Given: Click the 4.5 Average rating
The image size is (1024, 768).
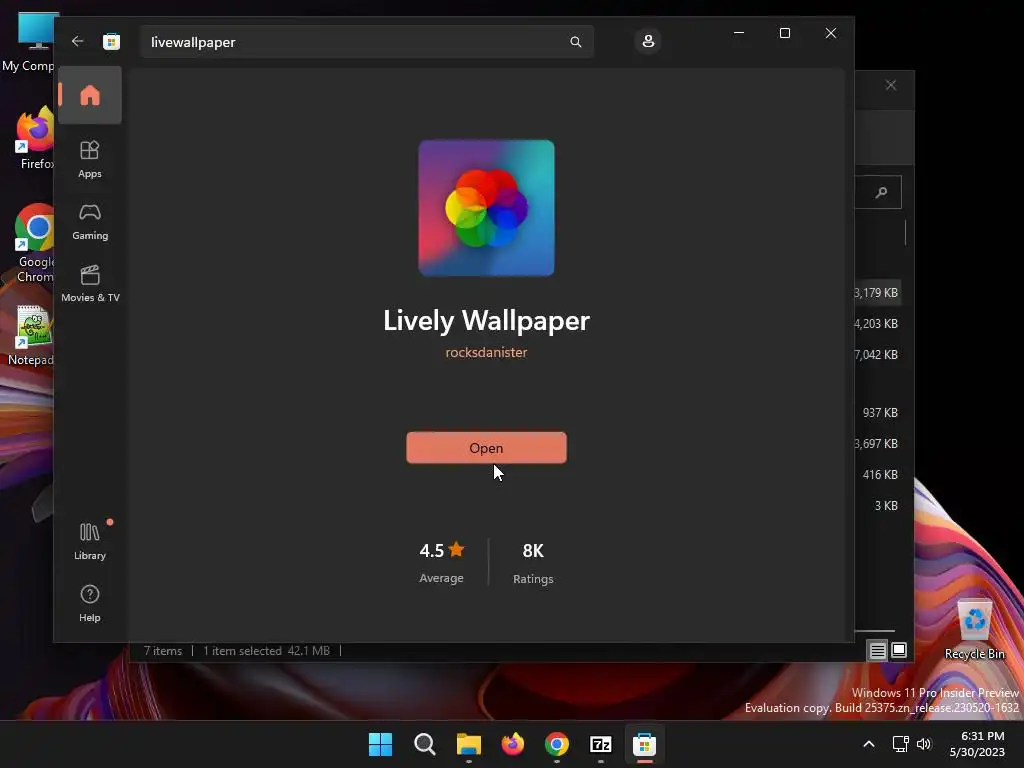Looking at the screenshot, I should point(441,562).
